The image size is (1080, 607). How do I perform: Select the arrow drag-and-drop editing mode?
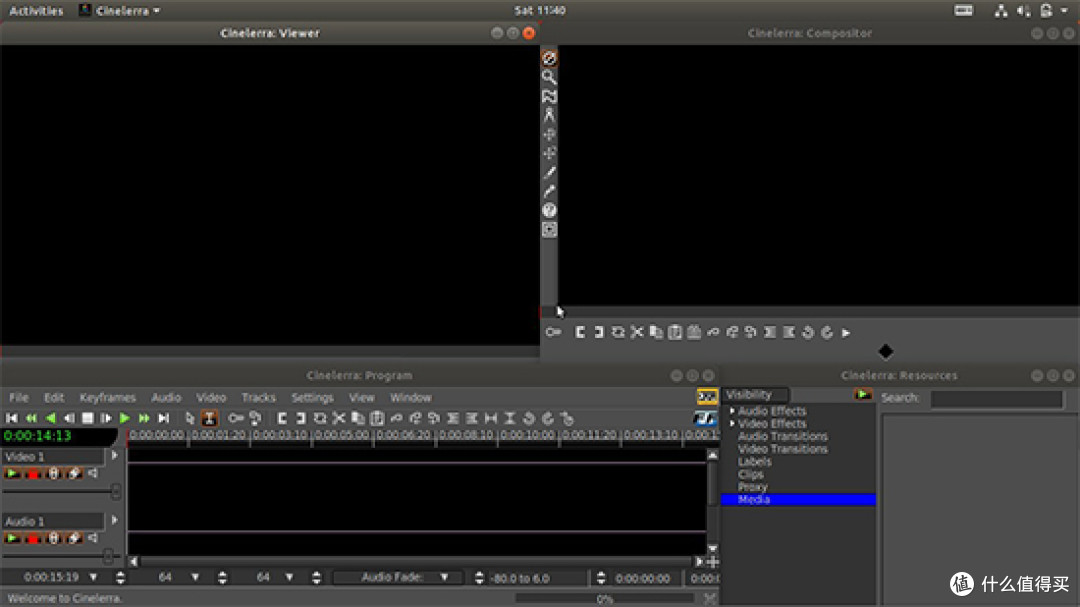coord(190,418)
